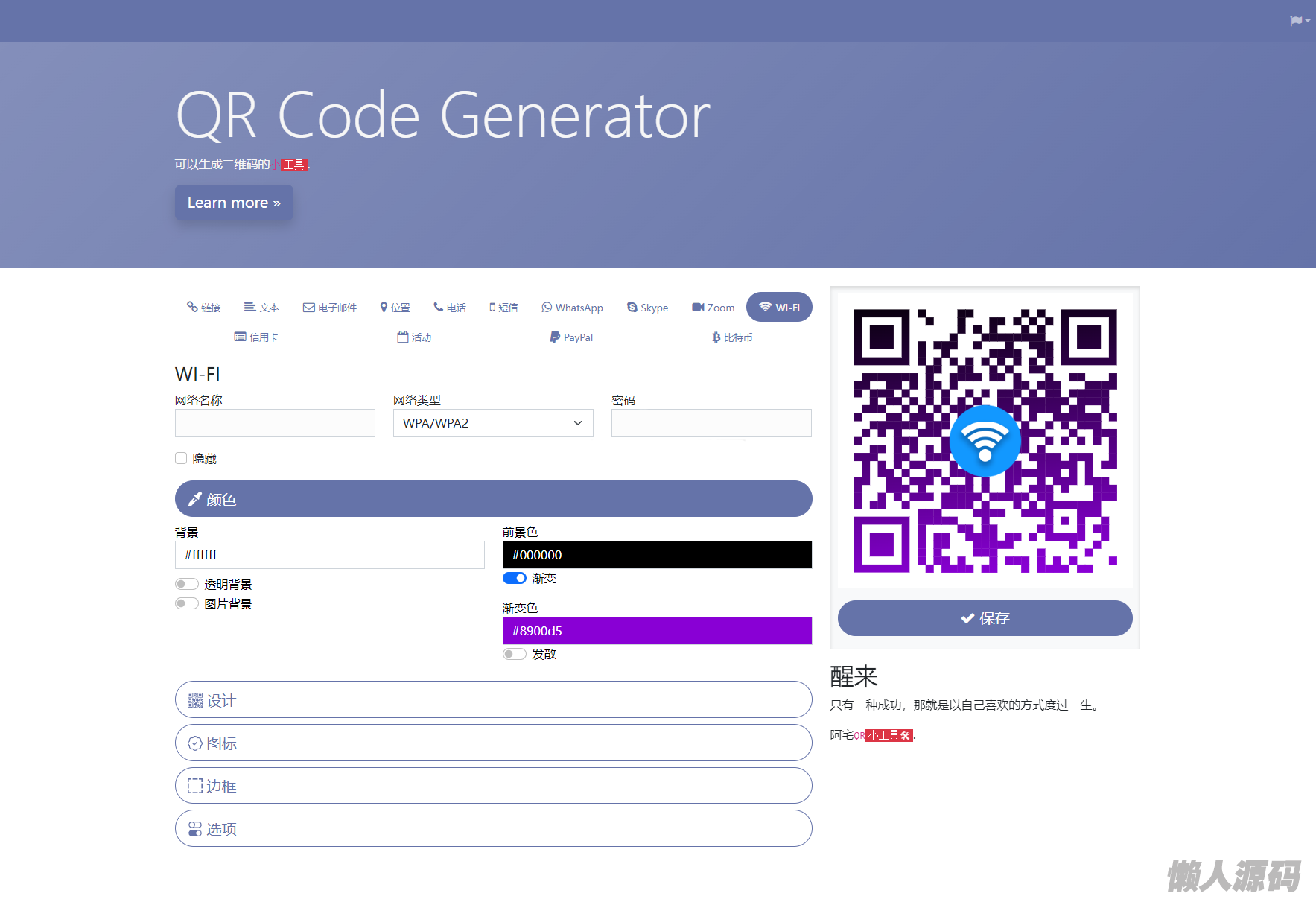
Task: Click the 选项 toggles icon
Action: coord(195,829)
